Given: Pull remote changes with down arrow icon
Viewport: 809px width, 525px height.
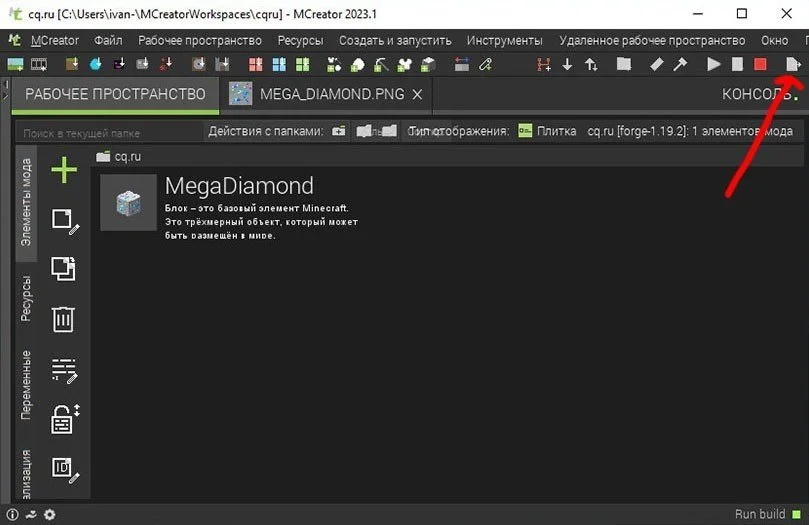Looking at the screenshot, I should click(x=567, y=64).
